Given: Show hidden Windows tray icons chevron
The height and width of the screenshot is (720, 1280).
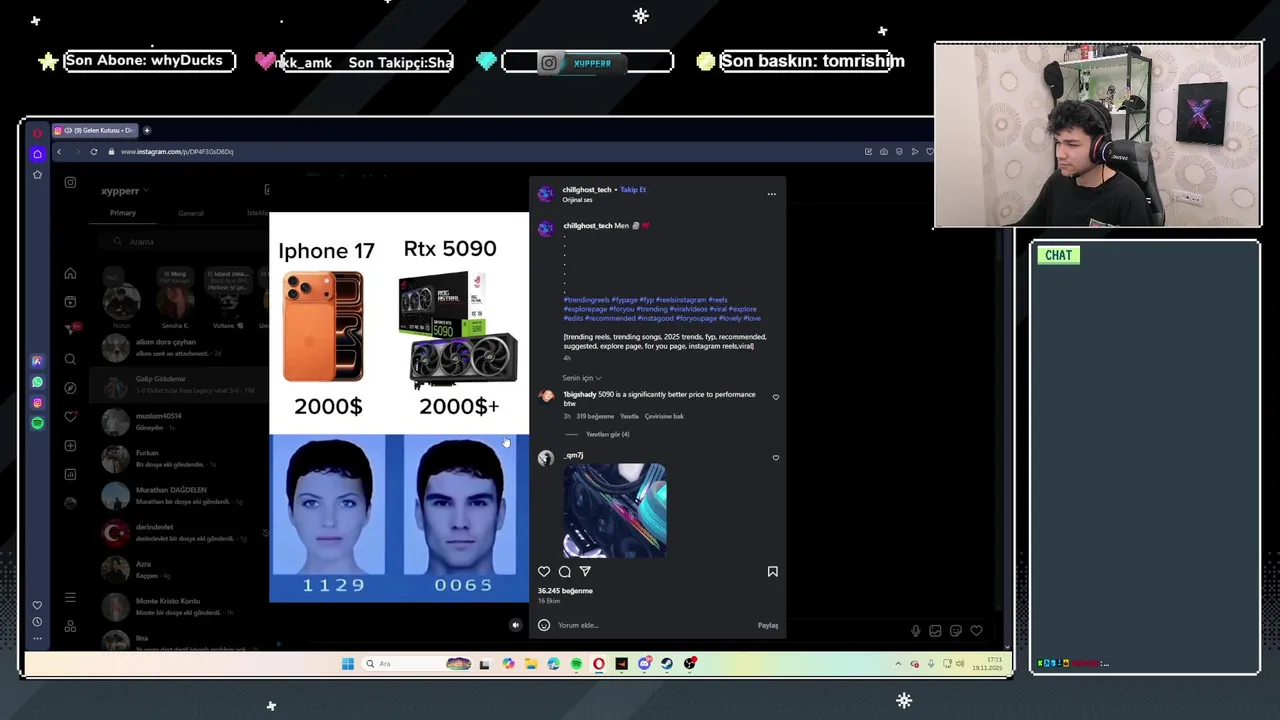Looking at the screenshot, I should pyautogui.click(x=898, y=664).
